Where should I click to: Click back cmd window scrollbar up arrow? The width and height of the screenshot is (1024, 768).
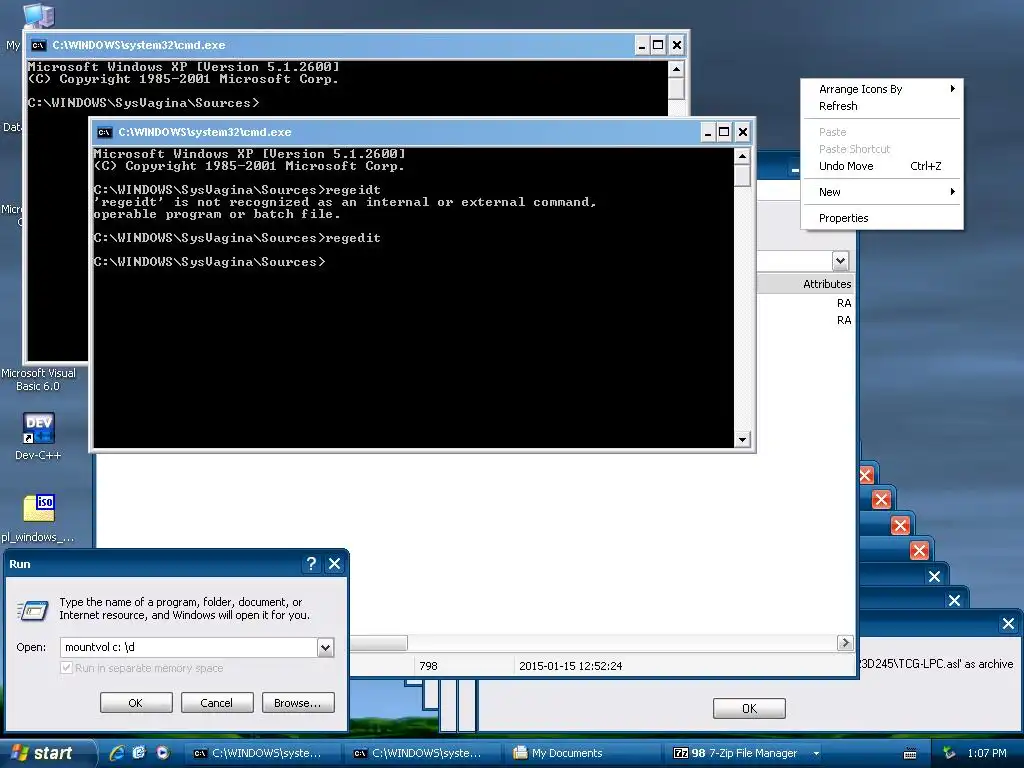676,69
